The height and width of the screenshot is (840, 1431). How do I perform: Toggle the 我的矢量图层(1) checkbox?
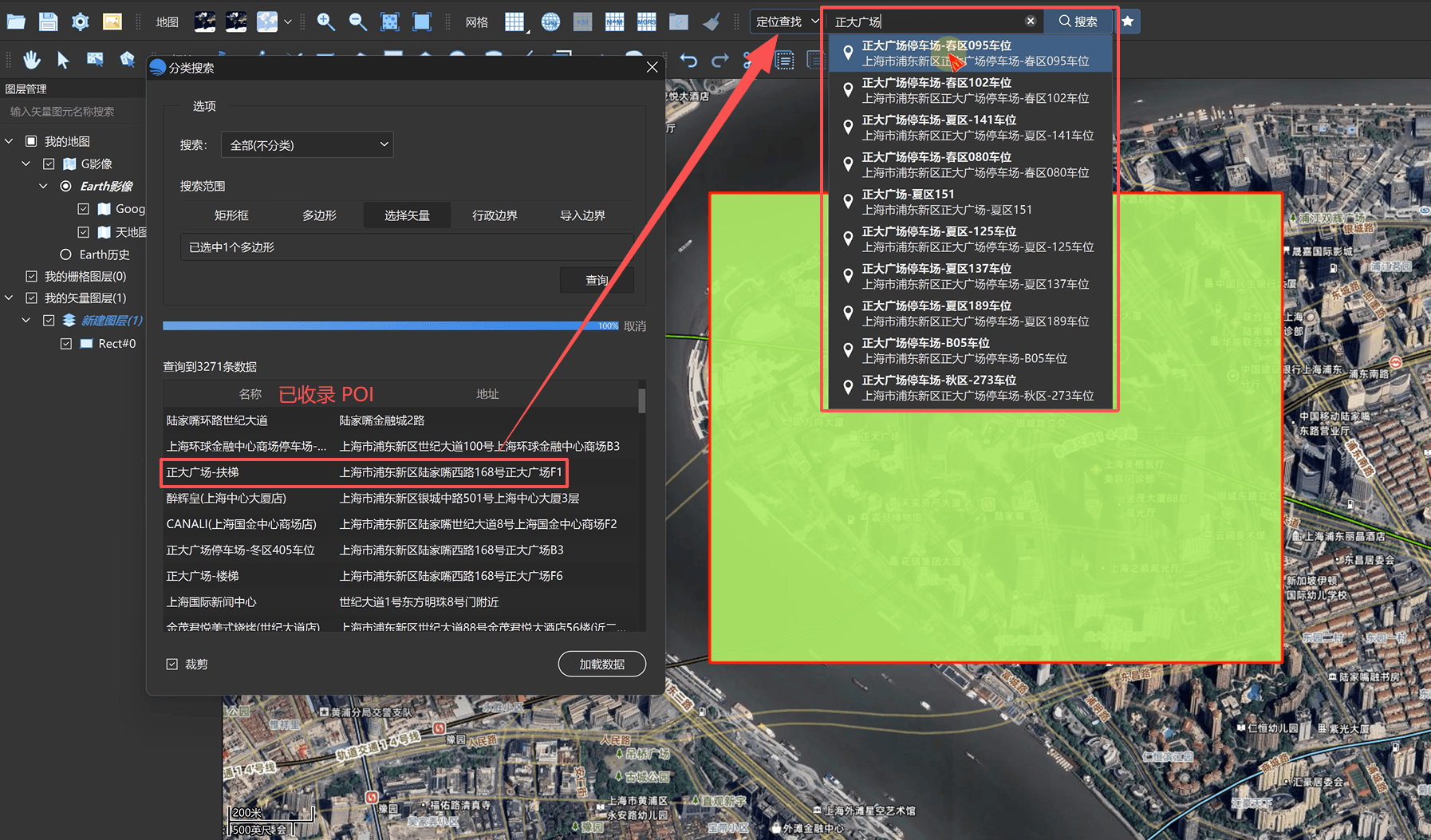31,298
